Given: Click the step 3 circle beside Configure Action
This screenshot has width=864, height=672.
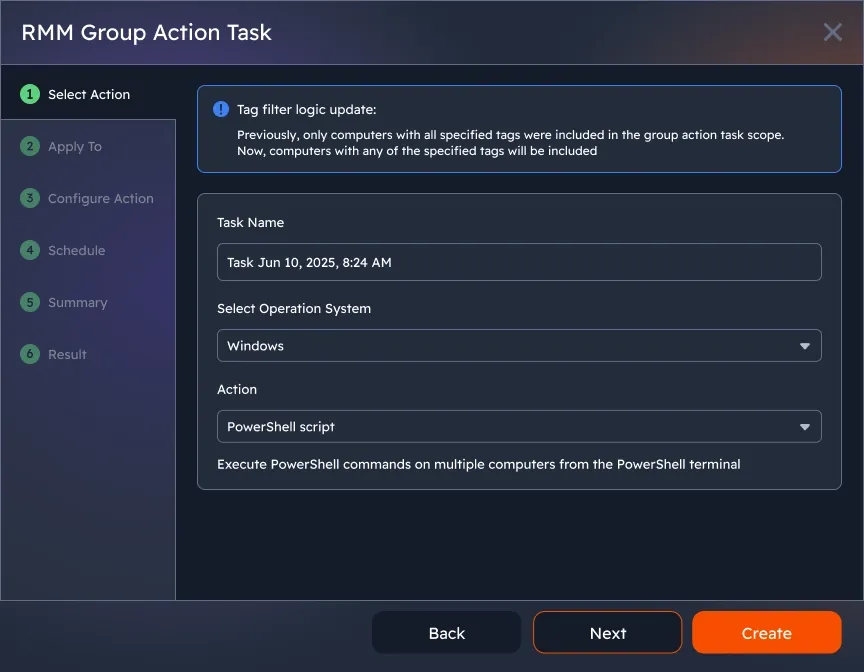Looking at the screenshot, I should [28, 198].
